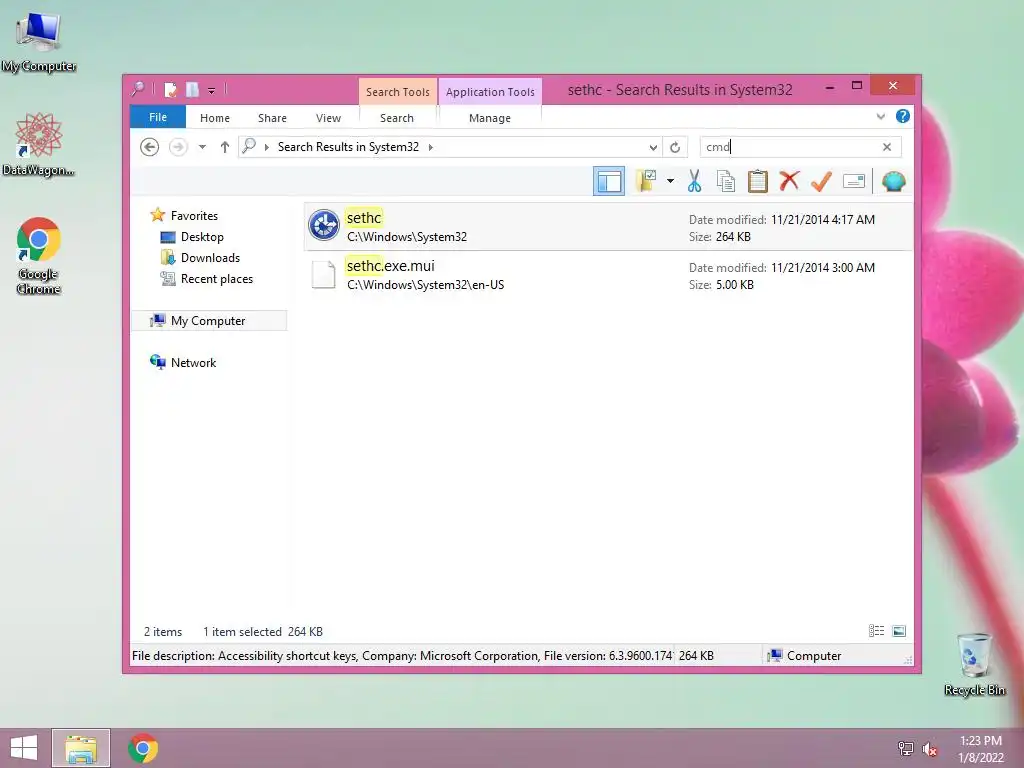The height and width of the screenshot is (768, 1024).
Task: Click the Forward arrow button
Action: [x=178, y=147]
